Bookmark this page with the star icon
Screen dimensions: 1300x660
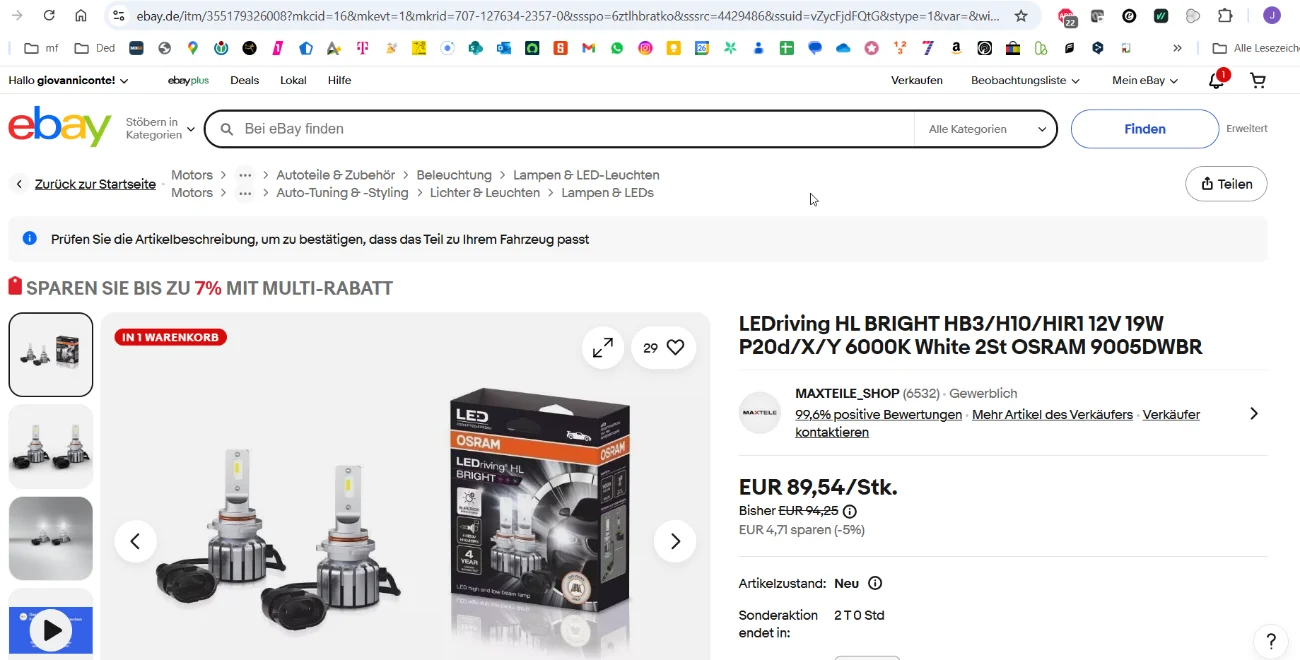(1021, 16)
